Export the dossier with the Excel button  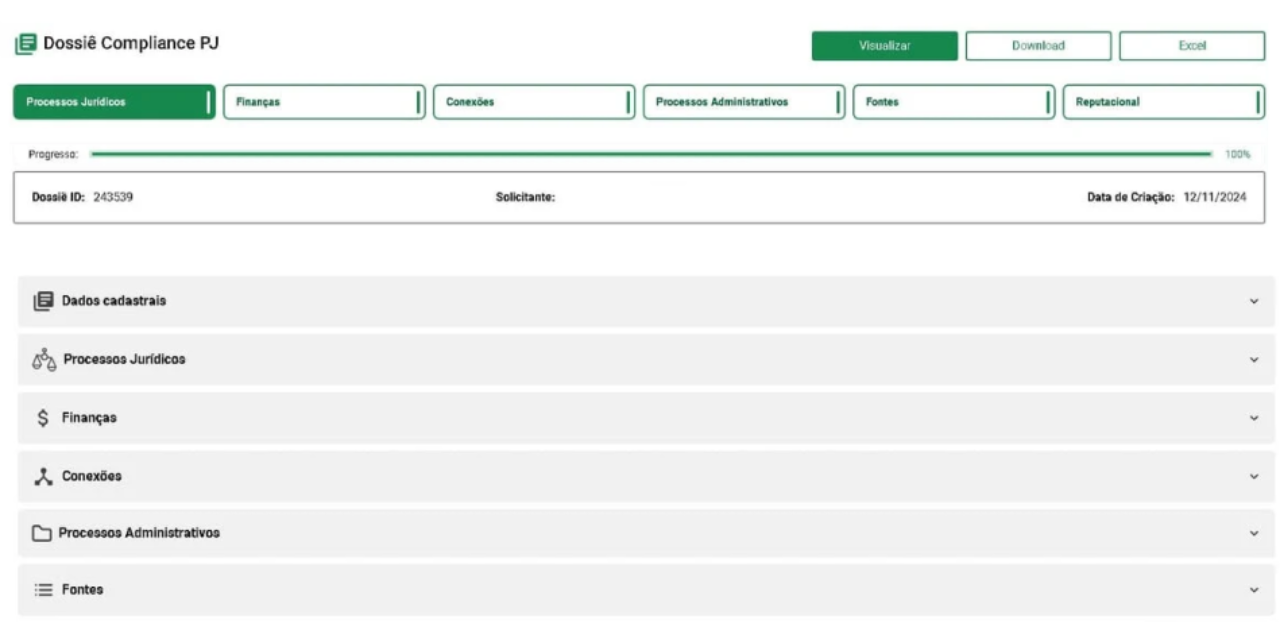pyautogui.click(x=1190, y=45)
